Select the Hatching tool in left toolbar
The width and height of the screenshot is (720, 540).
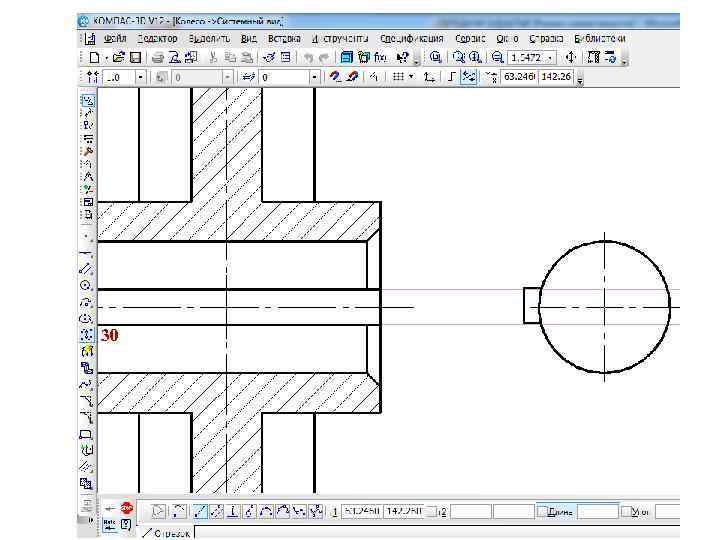pos(87,465)
